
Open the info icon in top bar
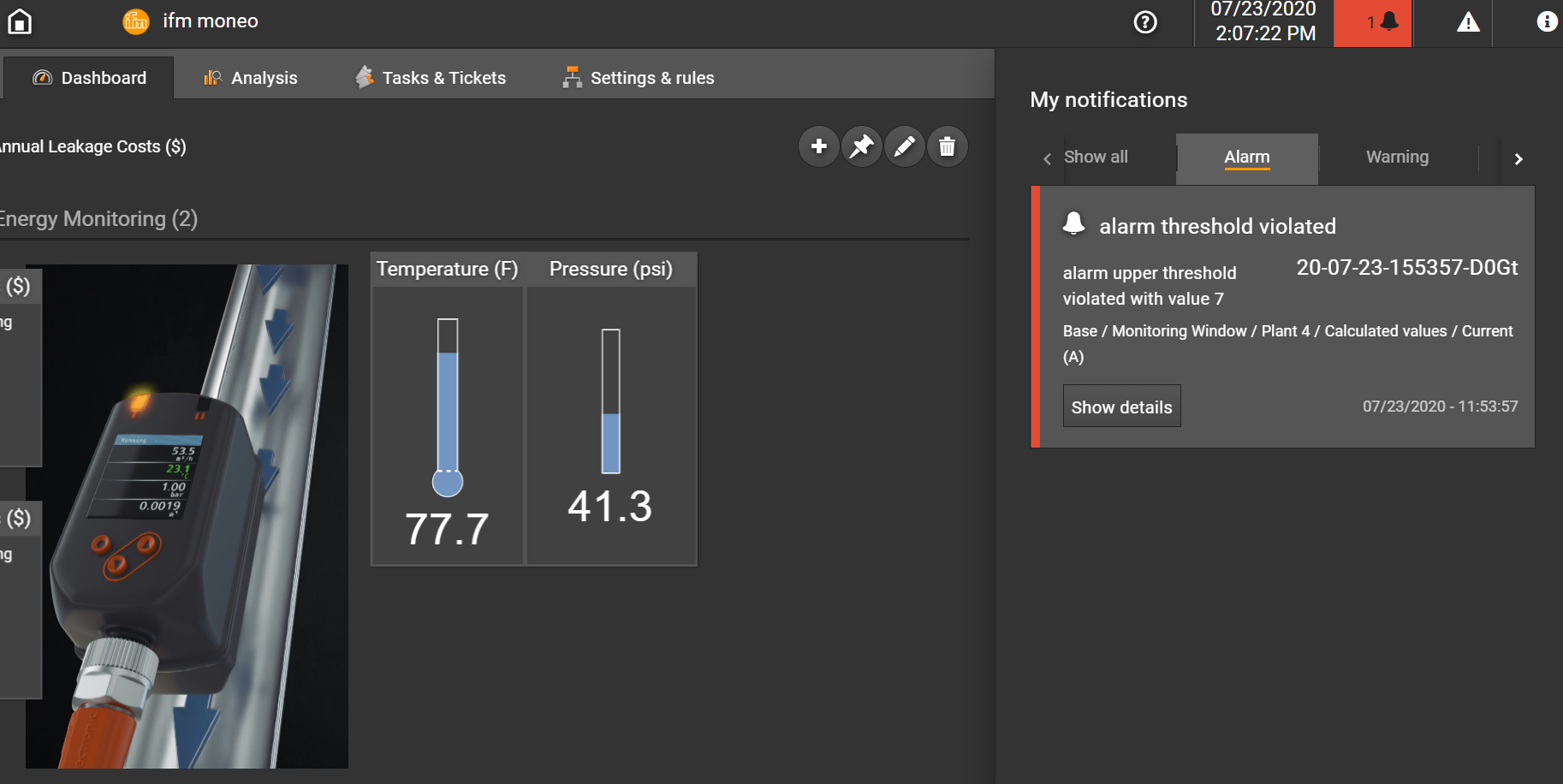tap(1547, 21)
